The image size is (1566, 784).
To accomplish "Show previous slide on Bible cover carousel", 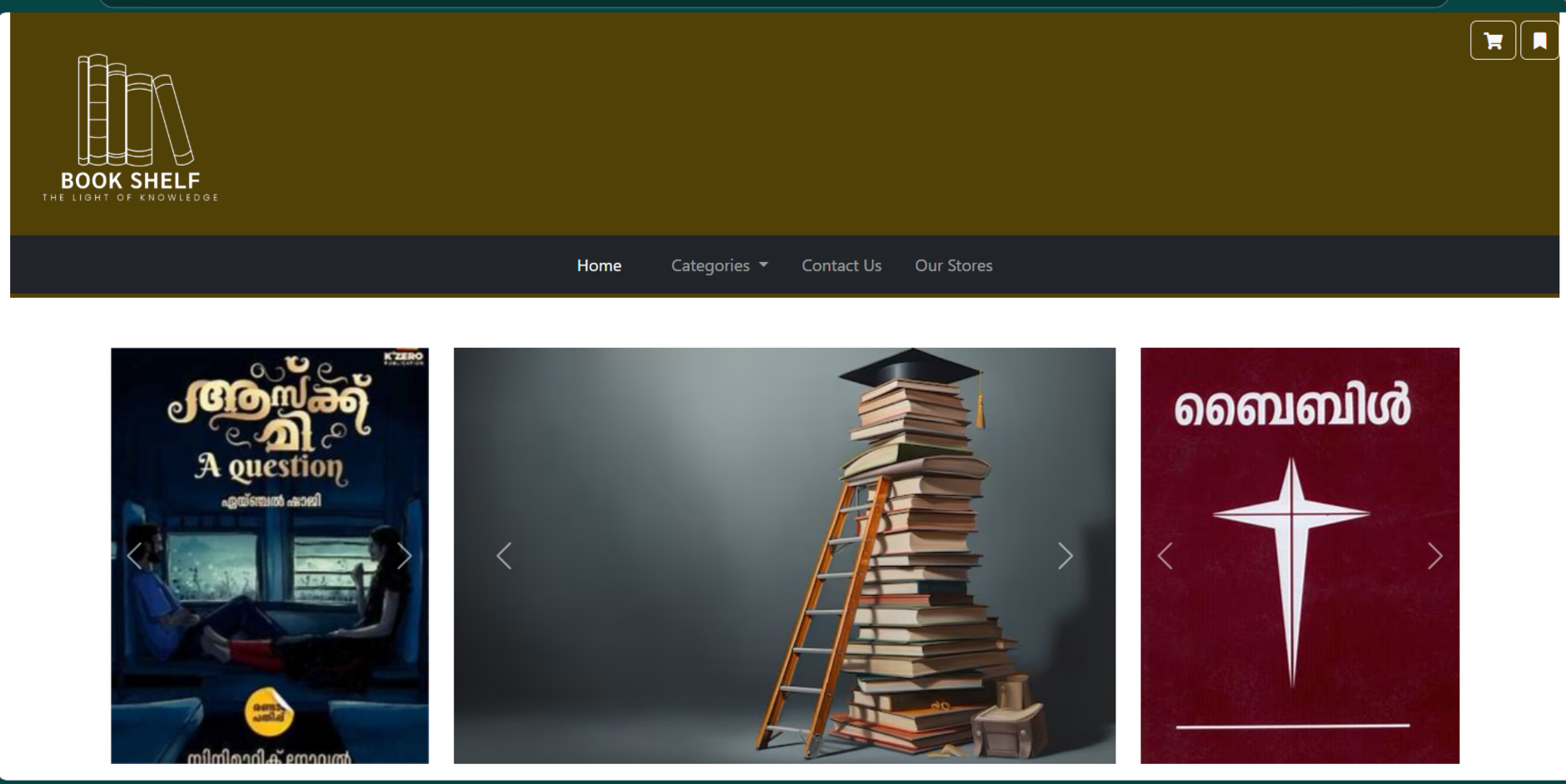I will click(1165, 556).
